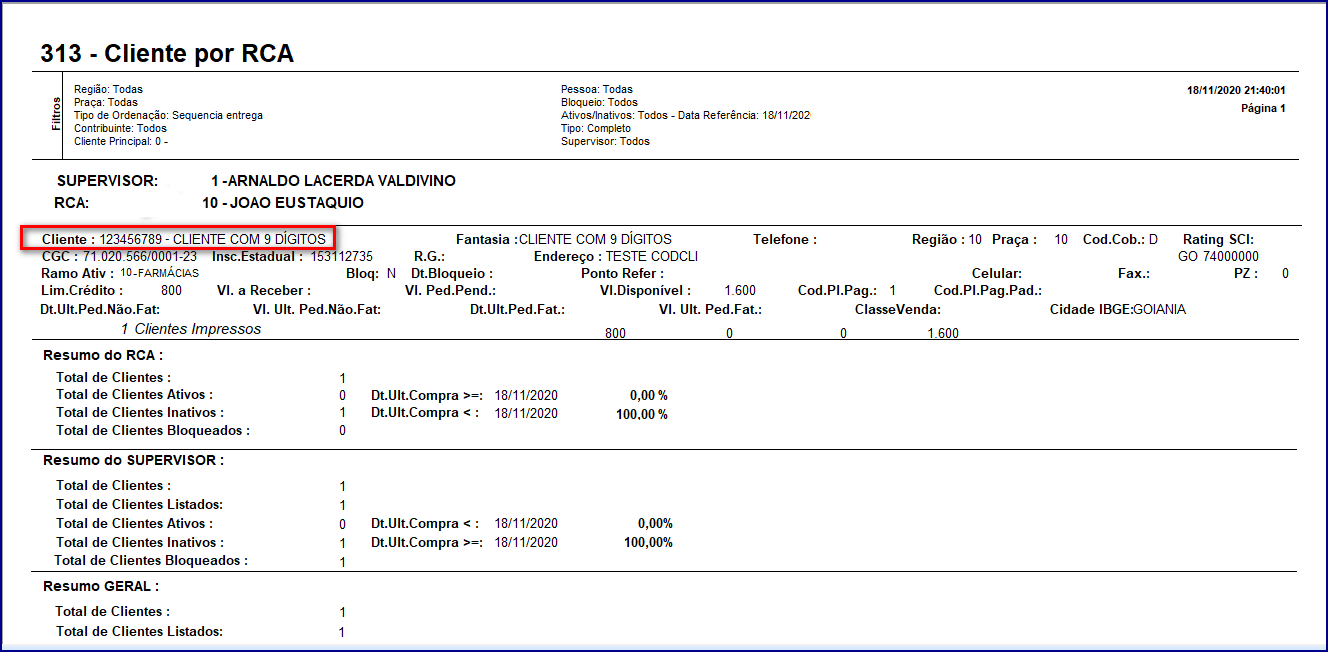Viewport: 1328px width, 652px height.
Task: Click 'Ramo Ativ : 10-FARMÁCIAS' field
Action: tap(120, 273)
